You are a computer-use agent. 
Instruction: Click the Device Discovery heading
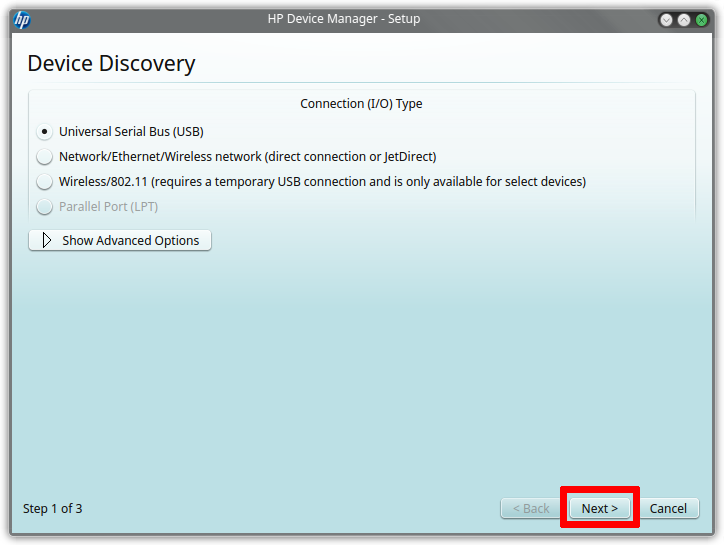[x=111, y=63]
